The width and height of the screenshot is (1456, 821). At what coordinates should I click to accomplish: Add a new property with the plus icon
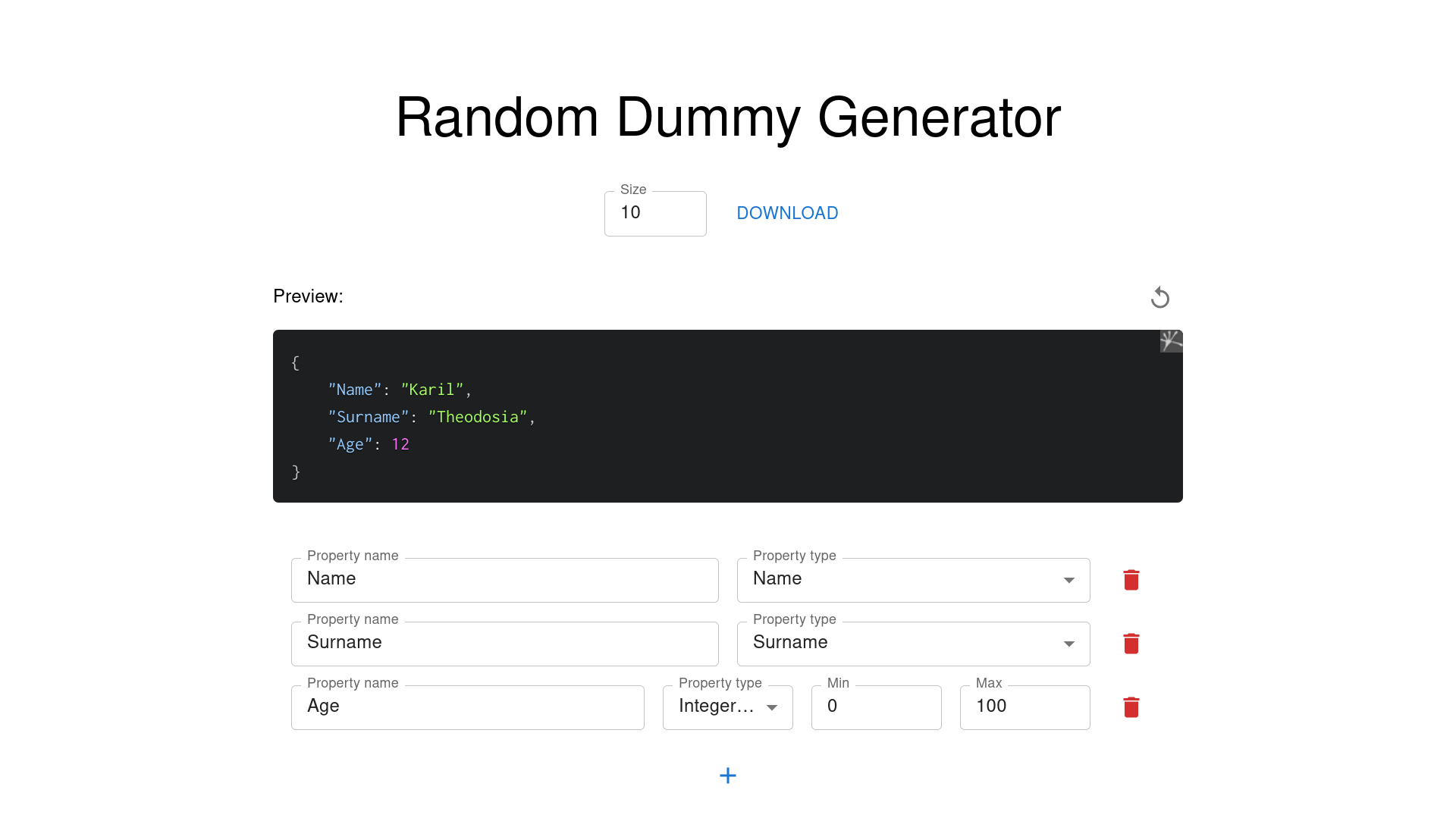[727, 775]
